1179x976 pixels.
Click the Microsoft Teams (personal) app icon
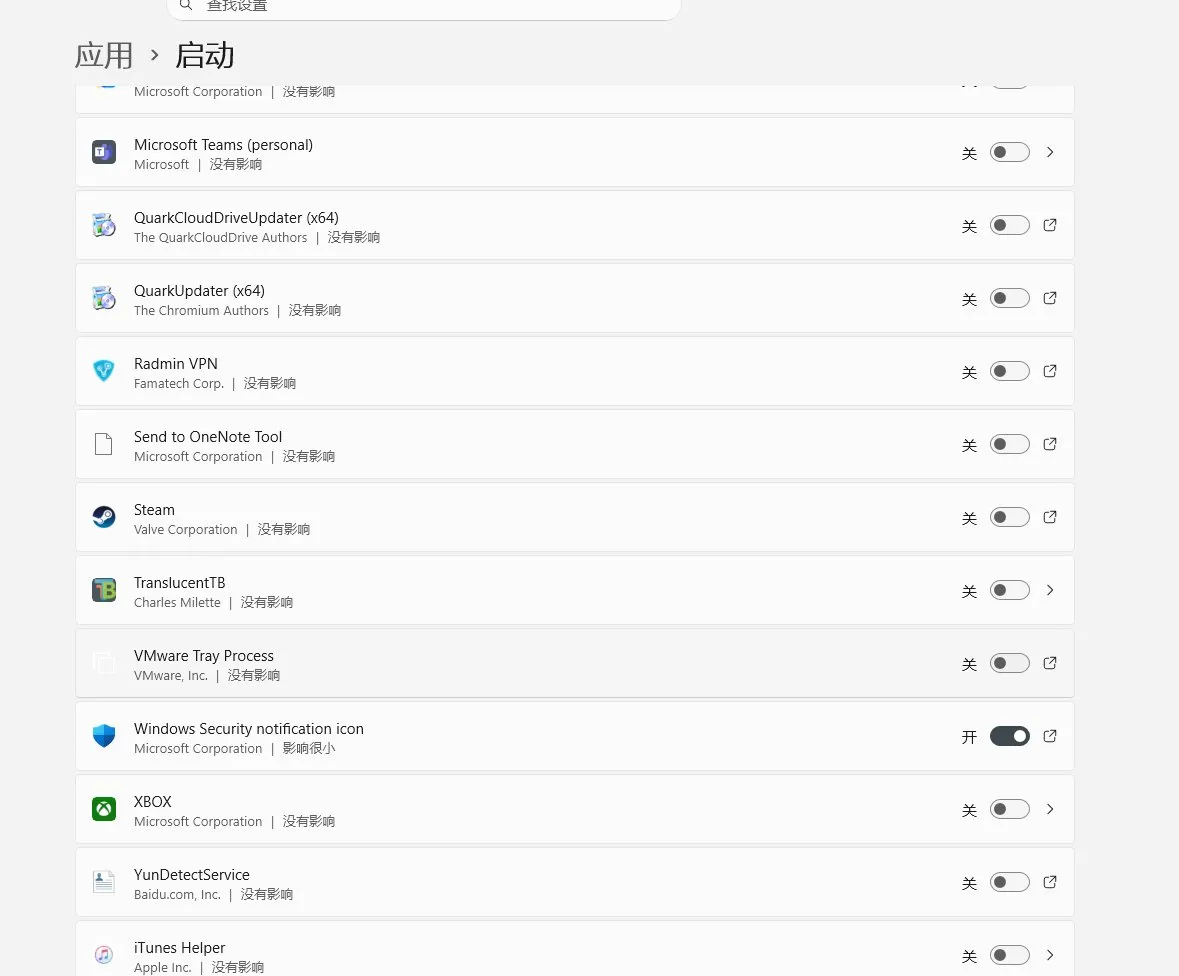pos(104,152)
